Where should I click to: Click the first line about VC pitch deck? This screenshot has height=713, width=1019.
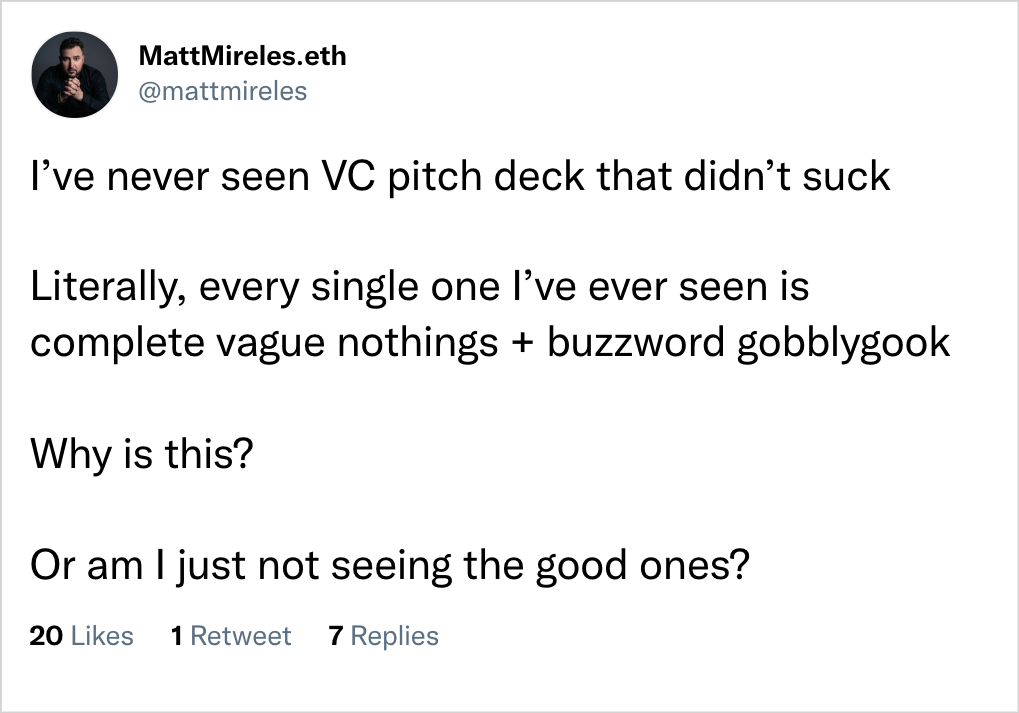click(x=460, y=176)
